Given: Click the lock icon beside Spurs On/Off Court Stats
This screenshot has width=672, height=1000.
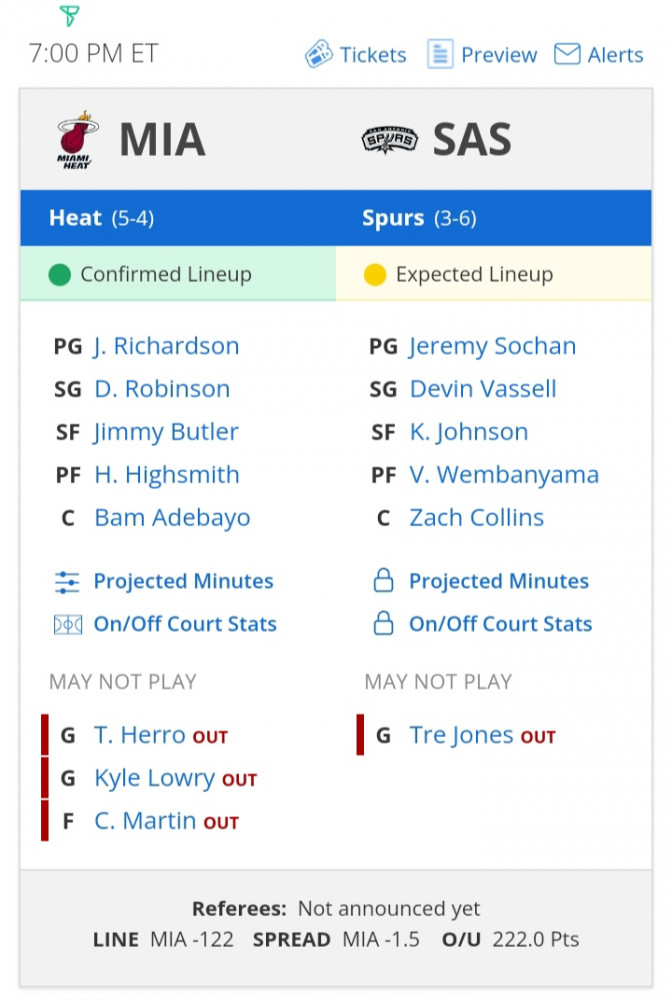Looking at the screenshot, I should (383, 623).
